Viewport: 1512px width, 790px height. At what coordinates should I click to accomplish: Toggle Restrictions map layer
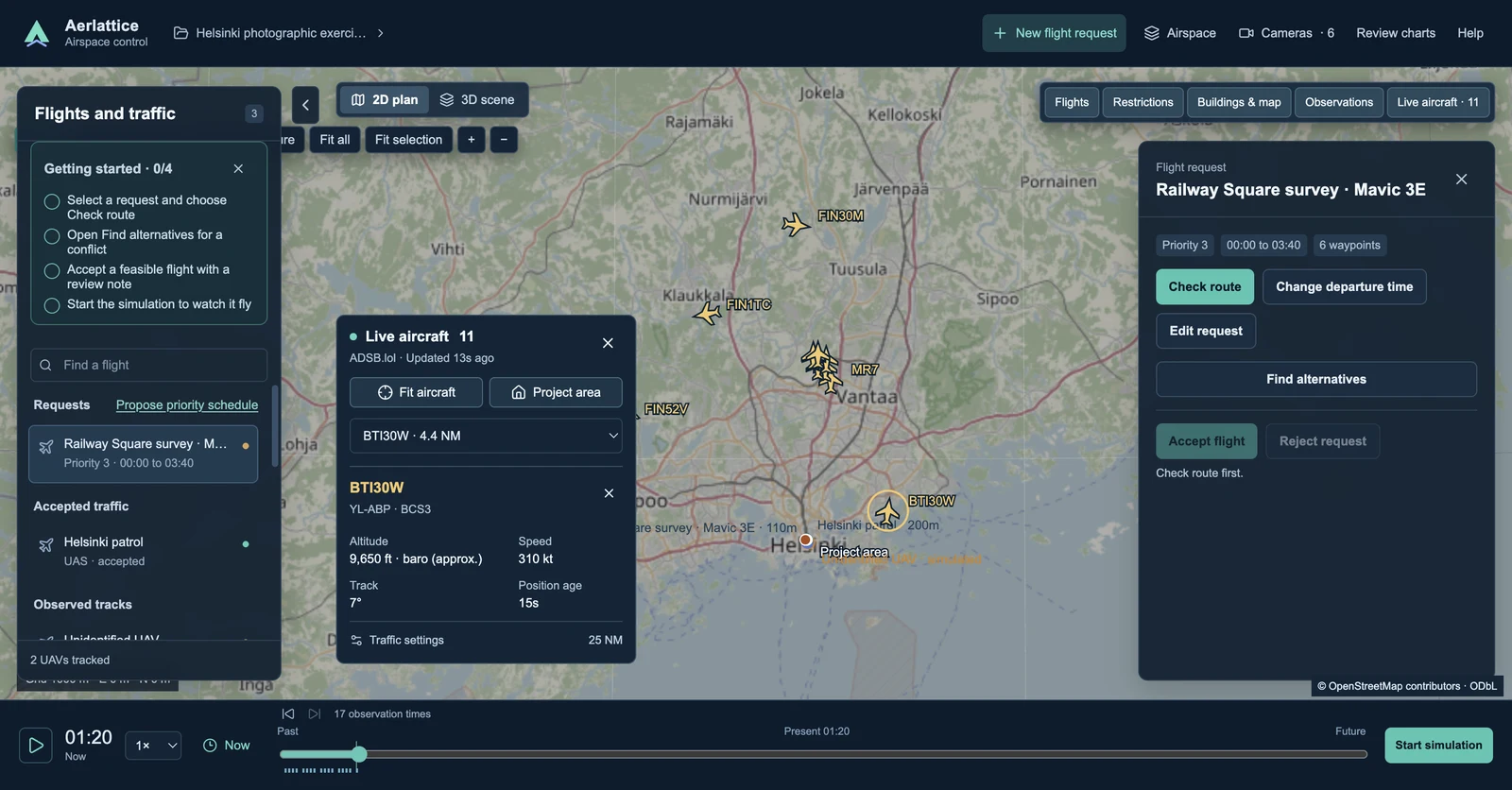(x=1143, y=102)
